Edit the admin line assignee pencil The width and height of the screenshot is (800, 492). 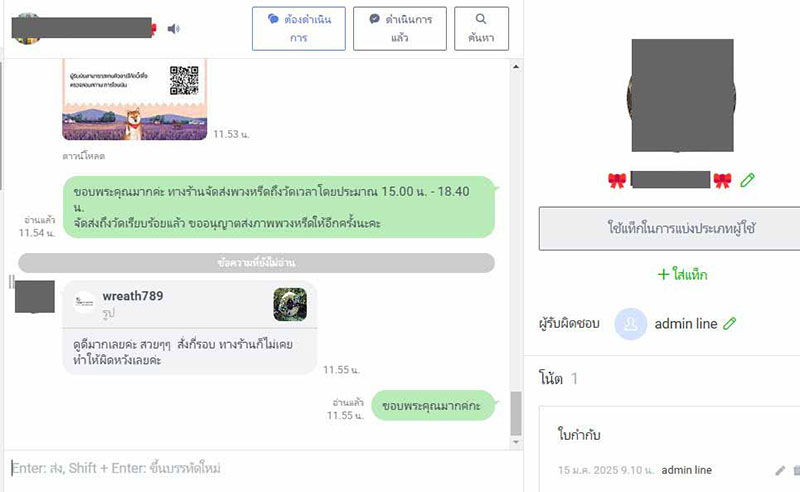730,323
